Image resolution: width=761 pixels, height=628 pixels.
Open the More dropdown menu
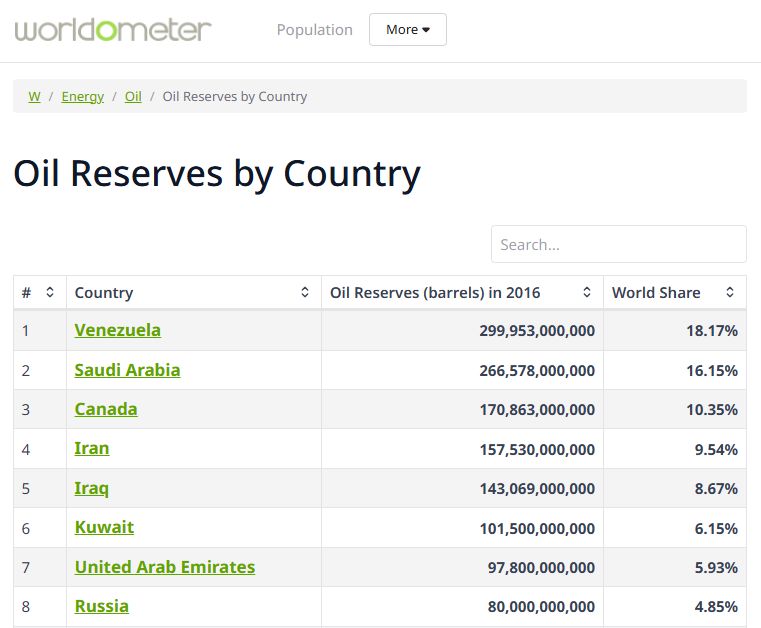[407, 30]
